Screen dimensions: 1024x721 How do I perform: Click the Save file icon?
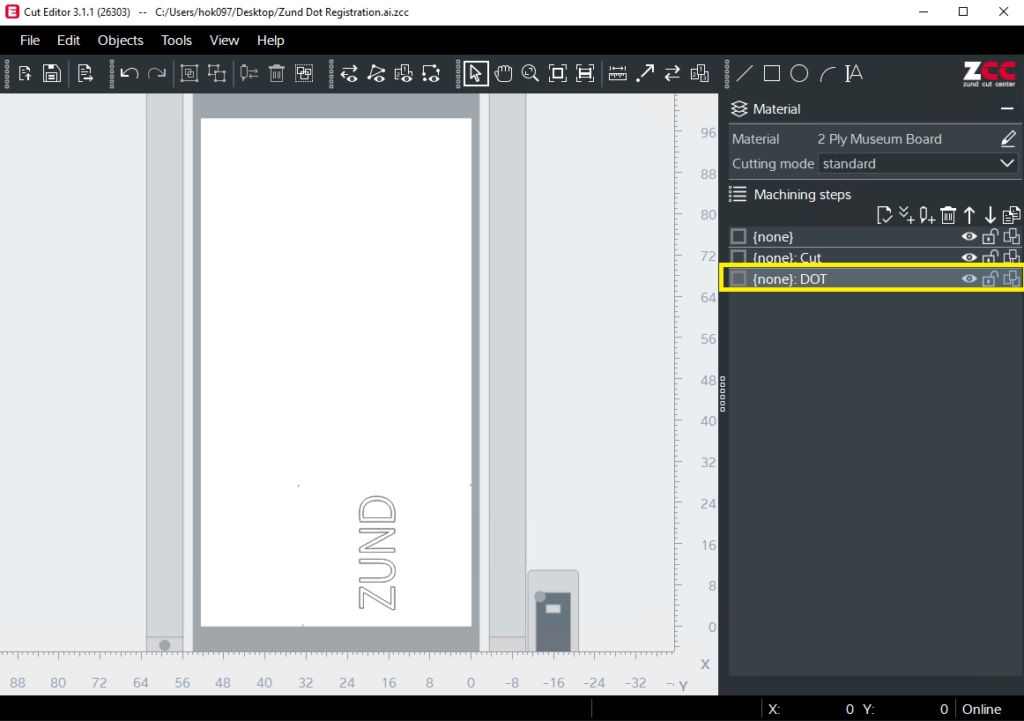pos(51,73)
